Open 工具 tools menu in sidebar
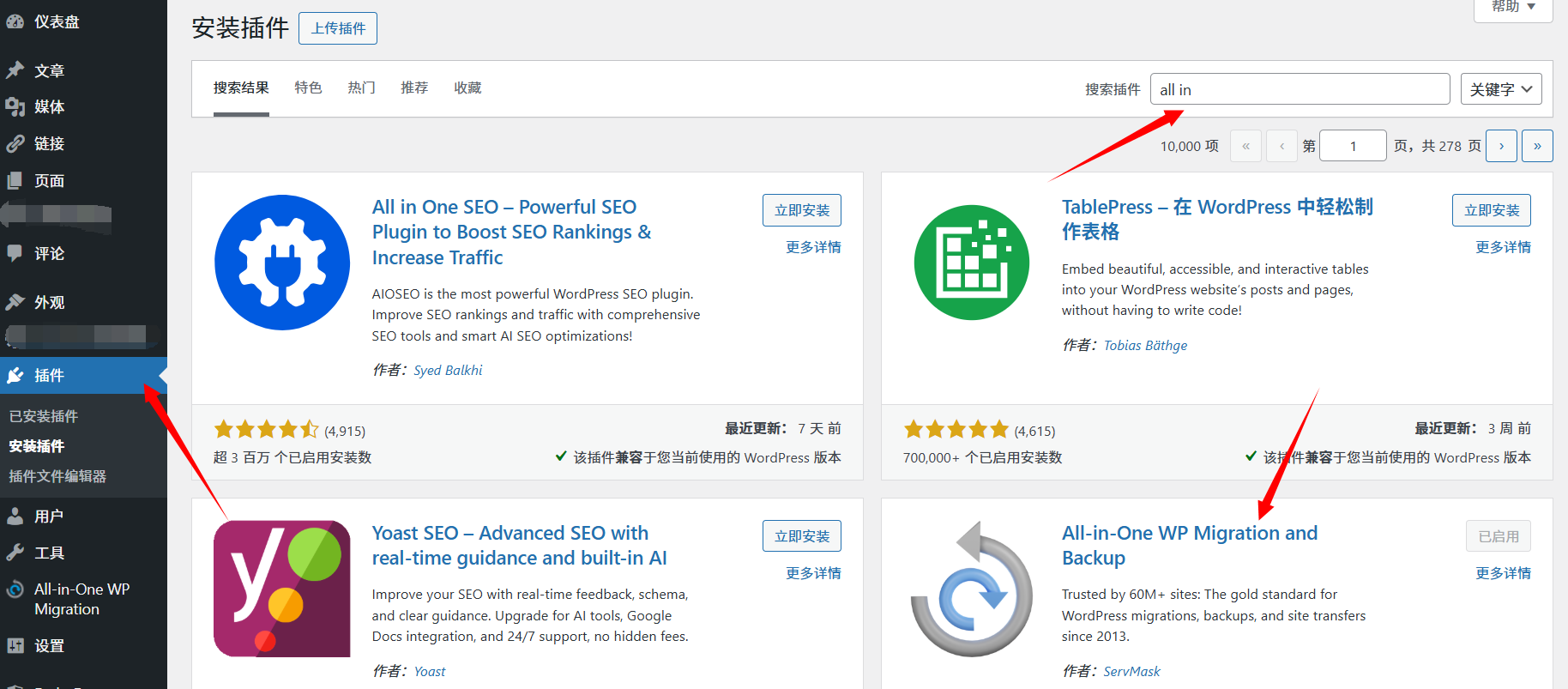1568x689 pixels. tap(49, 553)
